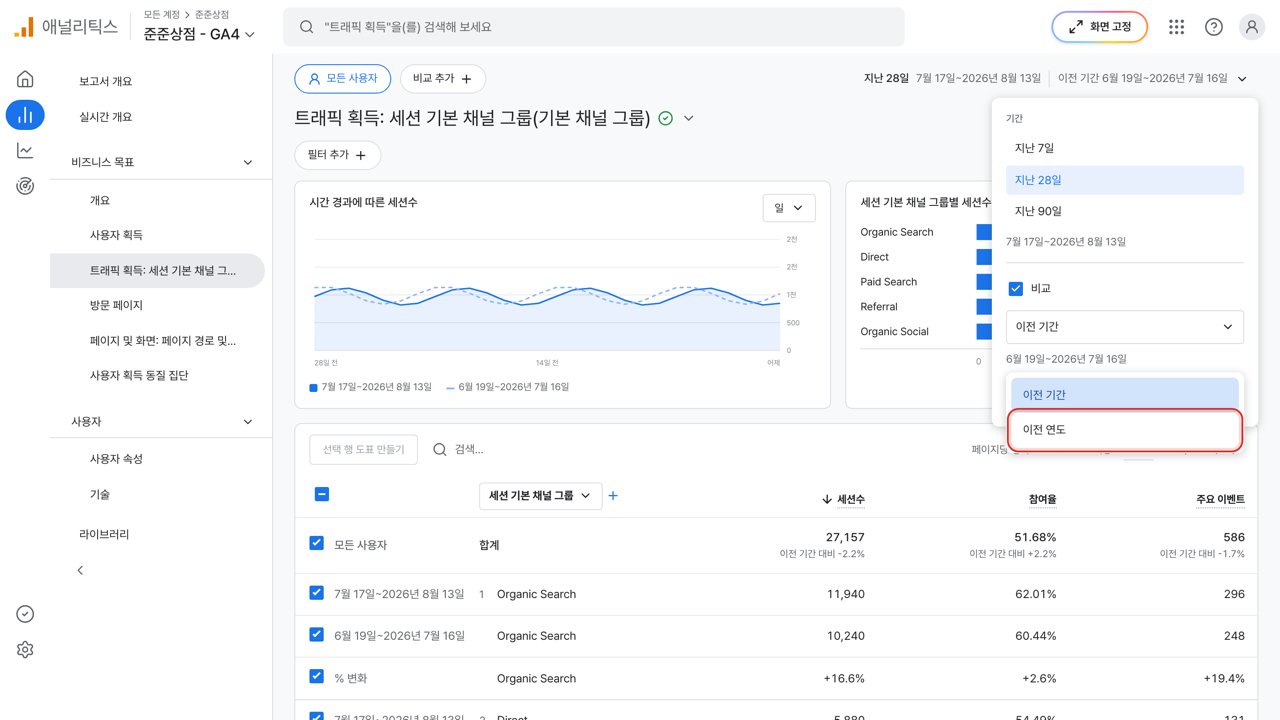Viewport: 1280px width, 720px height.
Task: Open 개요 under 비즈니스 목표
Action: 100,200
